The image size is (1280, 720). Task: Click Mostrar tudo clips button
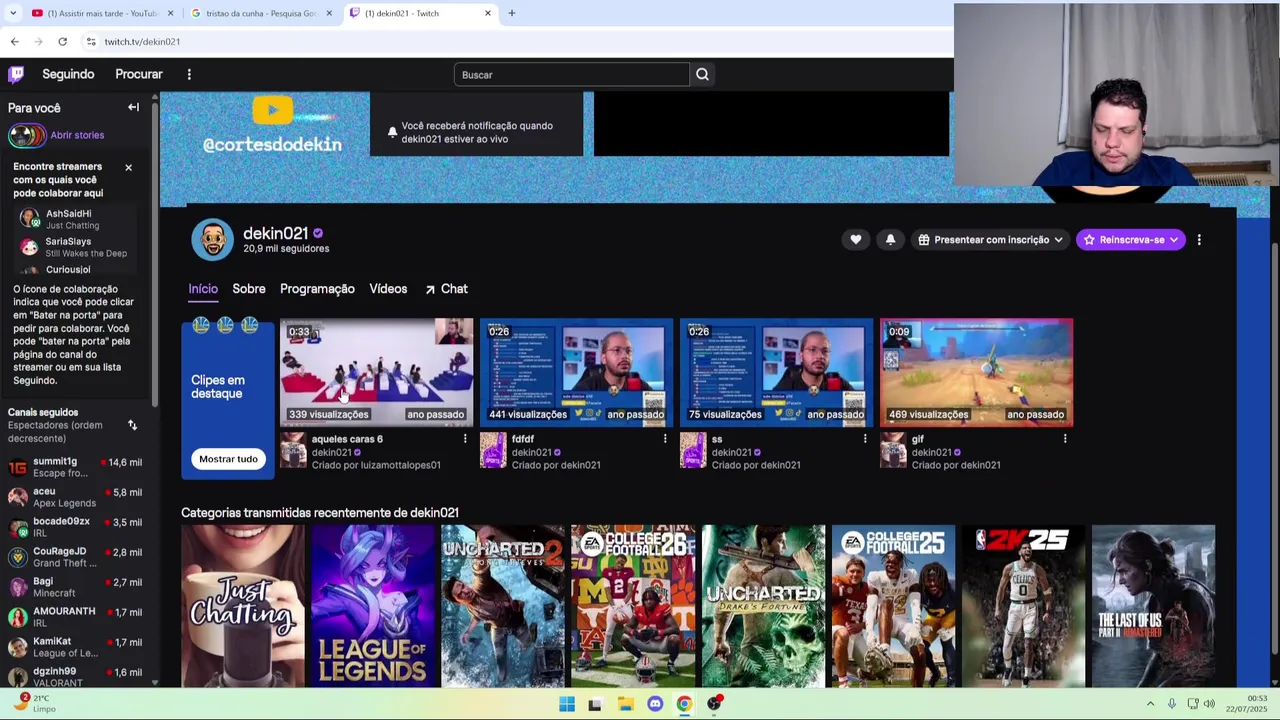228,459
